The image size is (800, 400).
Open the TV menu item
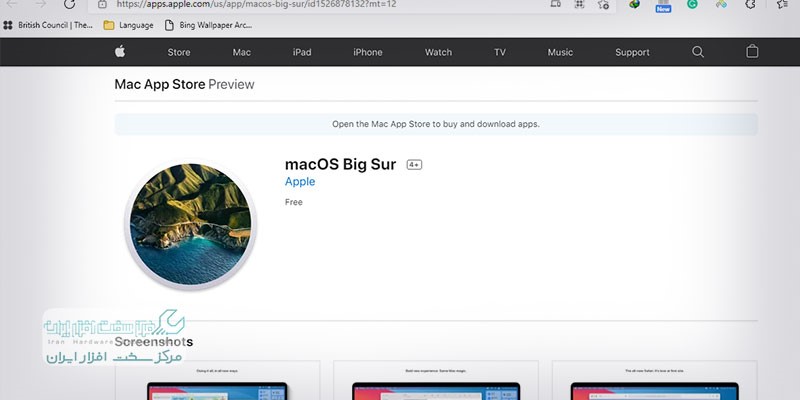(500, 52)
